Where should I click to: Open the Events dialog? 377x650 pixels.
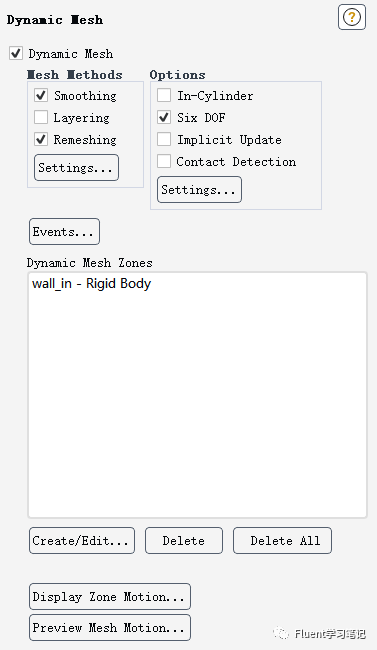point(64,231)
